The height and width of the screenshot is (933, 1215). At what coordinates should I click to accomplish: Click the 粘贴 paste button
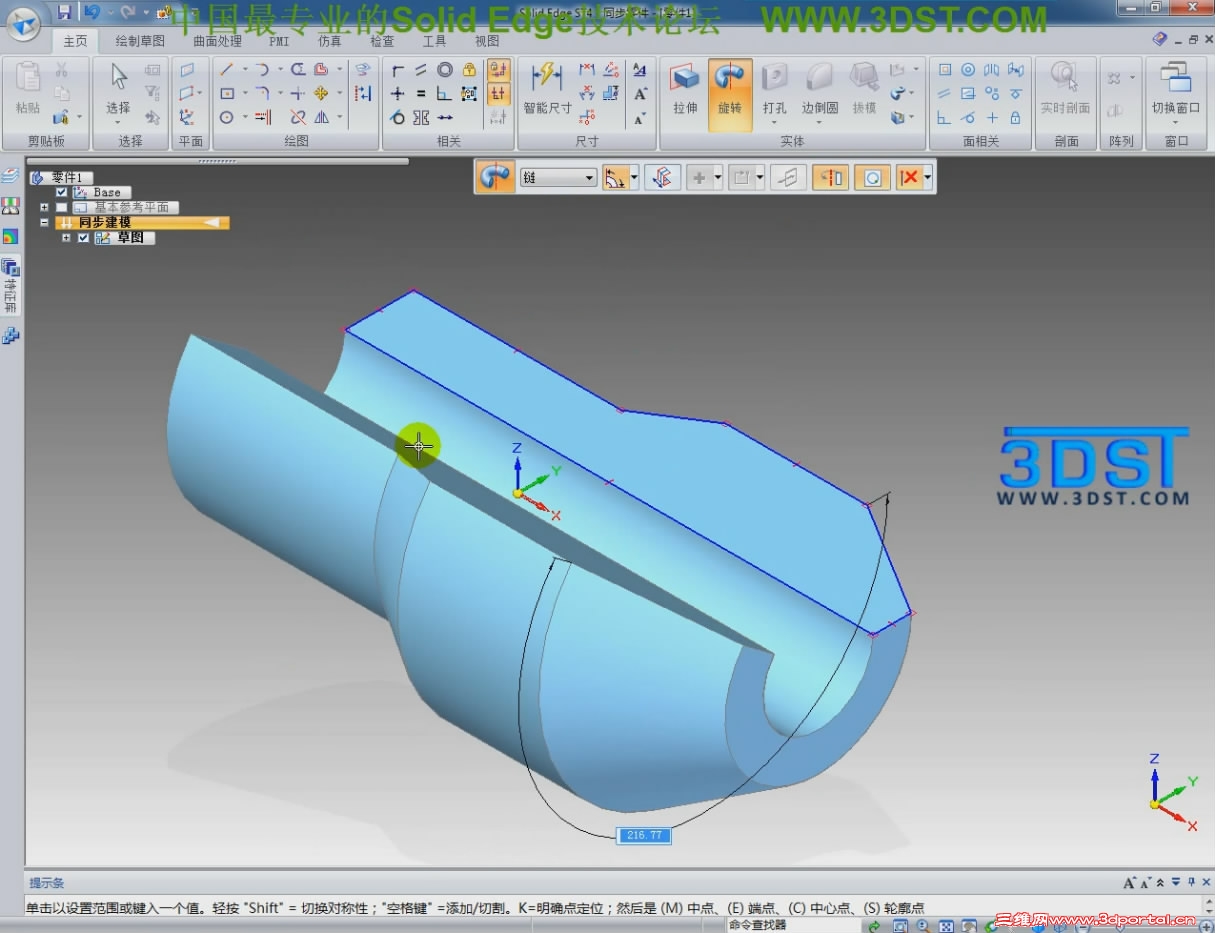pos(28,88)
